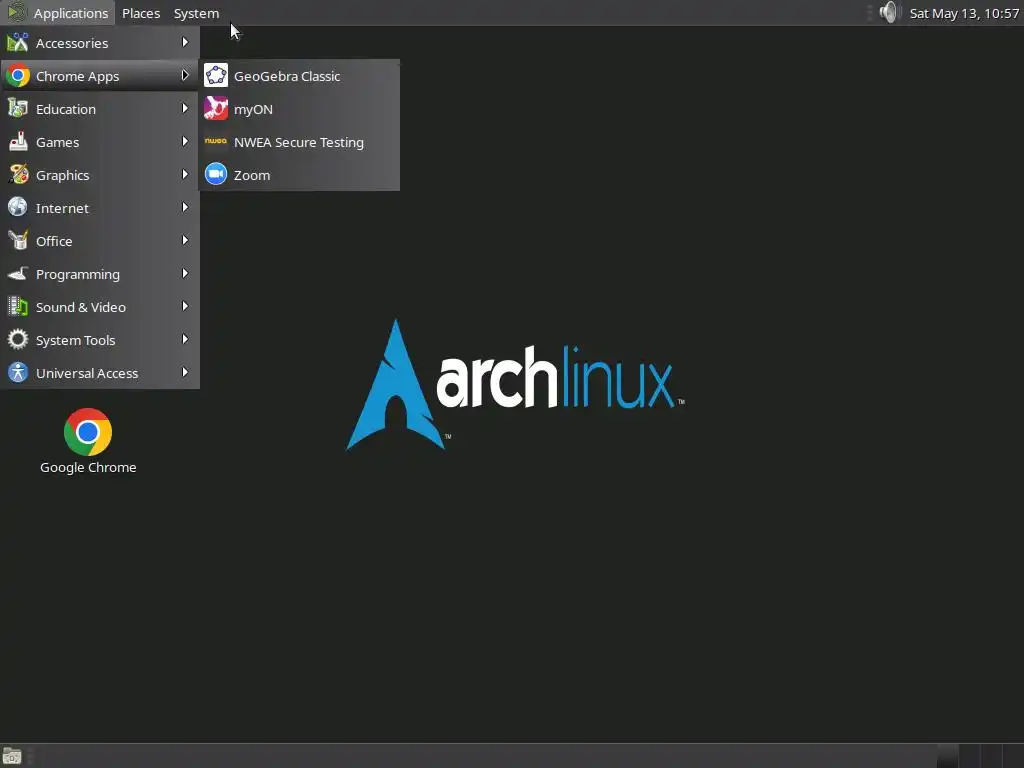Click the Zoom camera icon
This screenshot has width=1024, height=768.
[x=216, y=174]
